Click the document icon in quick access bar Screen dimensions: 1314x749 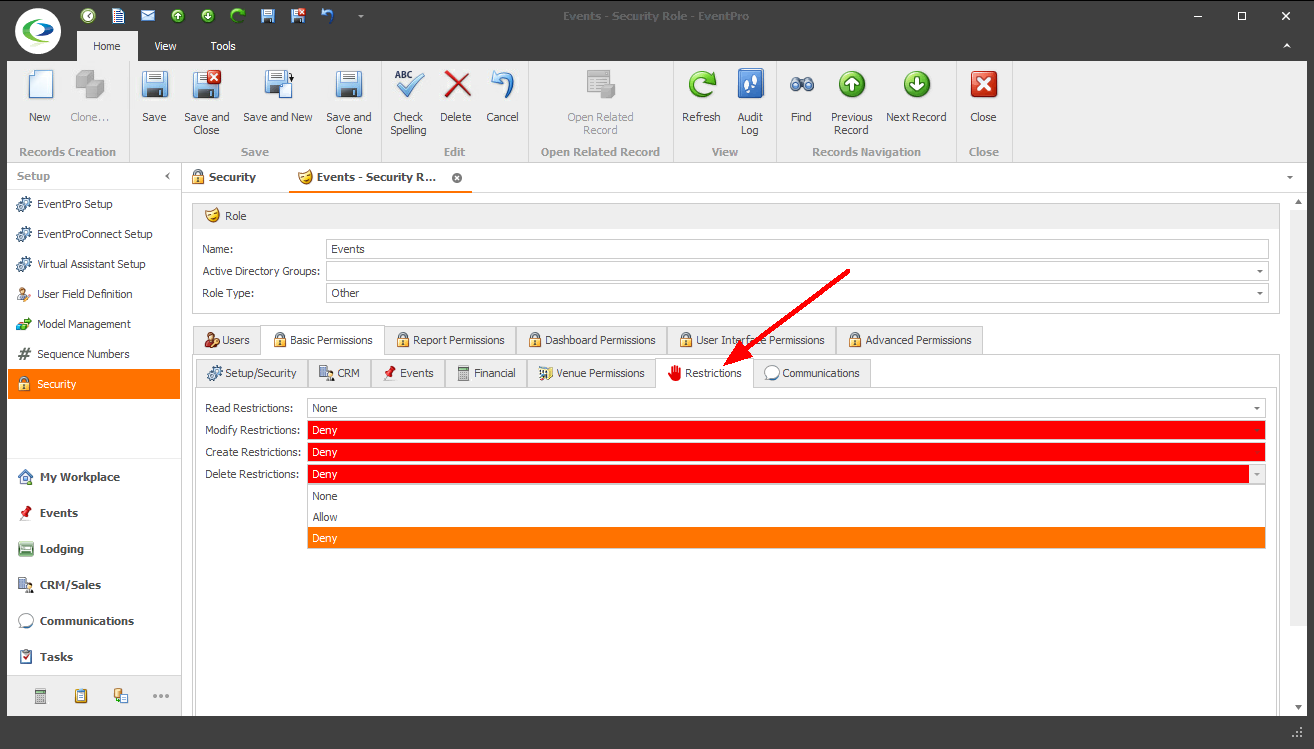click(x=118, y=16)
